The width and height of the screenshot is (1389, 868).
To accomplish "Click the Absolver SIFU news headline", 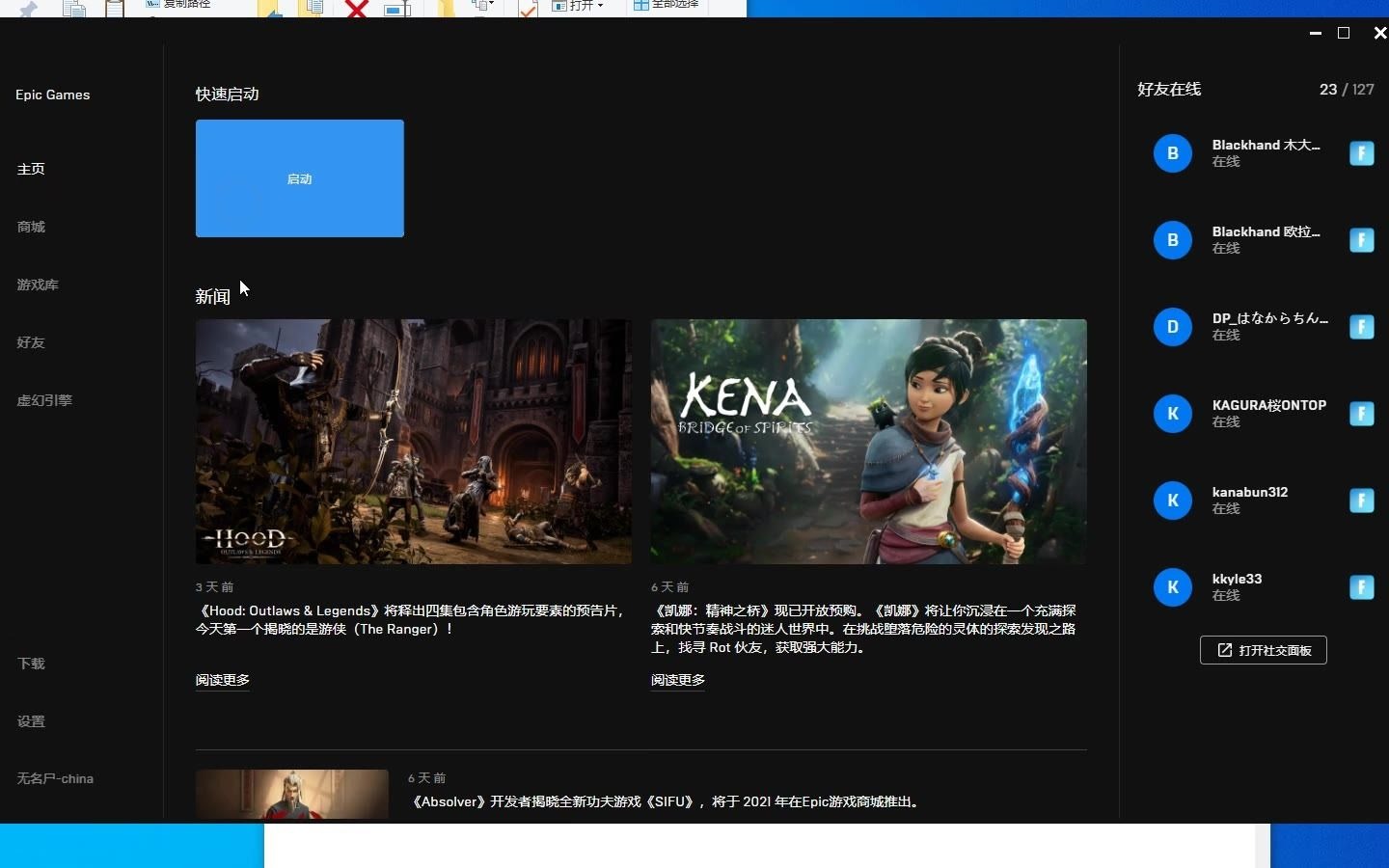I will tap(665, 801).
